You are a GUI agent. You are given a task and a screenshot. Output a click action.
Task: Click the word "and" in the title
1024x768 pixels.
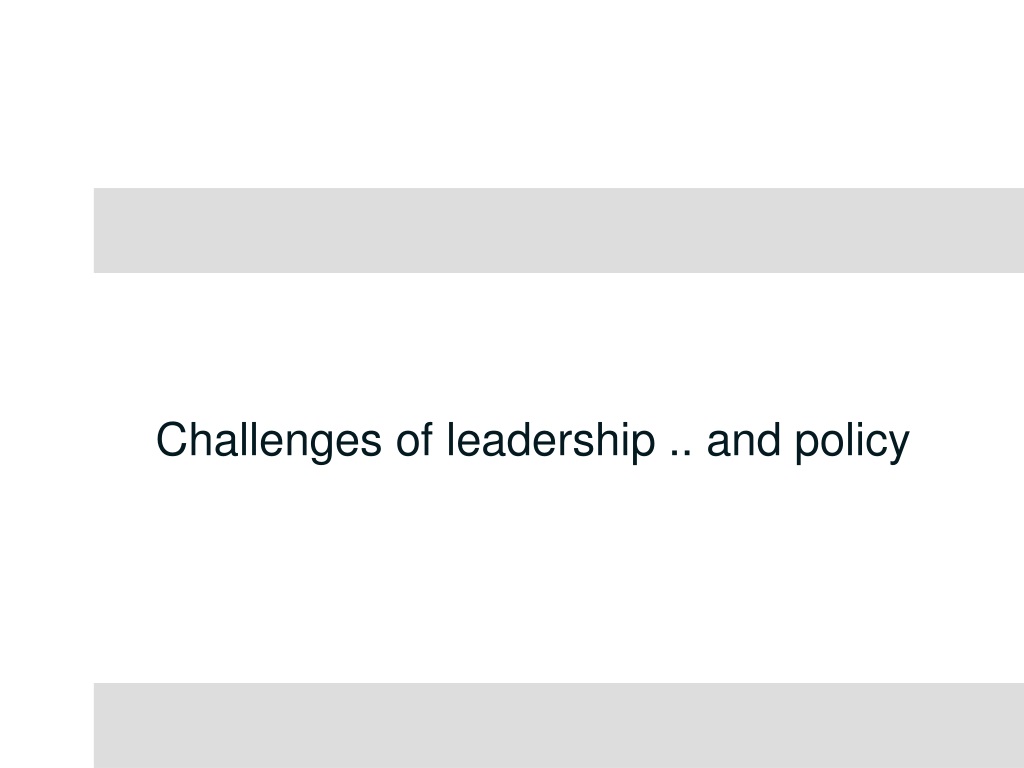(x=744, y=440)
